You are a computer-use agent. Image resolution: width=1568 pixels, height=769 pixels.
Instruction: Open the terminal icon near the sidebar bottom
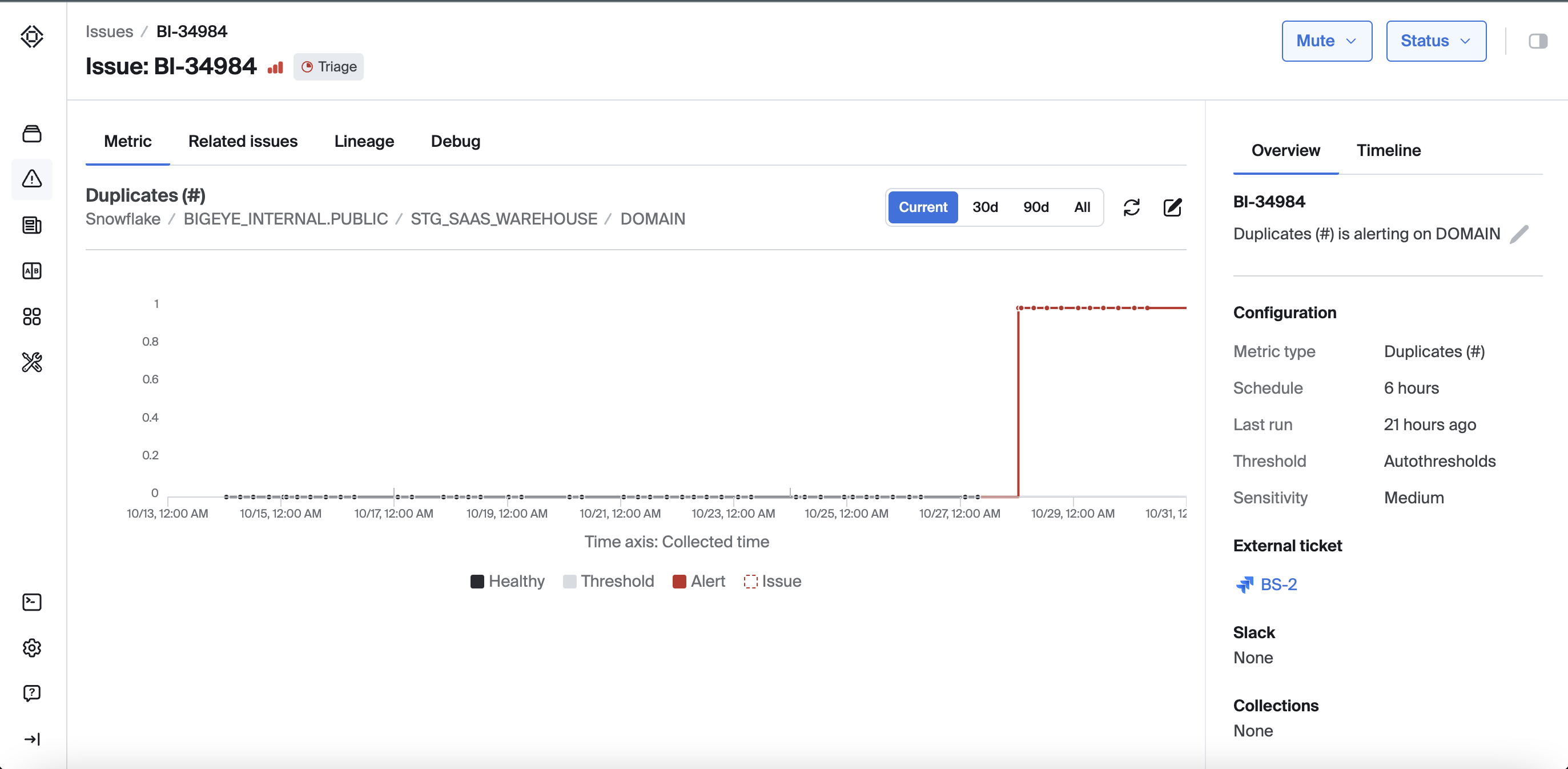tap(31, 602)
